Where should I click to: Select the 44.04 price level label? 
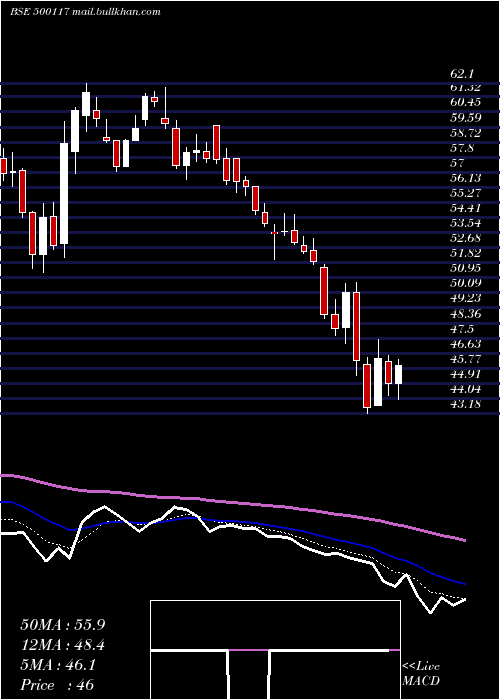tap(465, 389)
